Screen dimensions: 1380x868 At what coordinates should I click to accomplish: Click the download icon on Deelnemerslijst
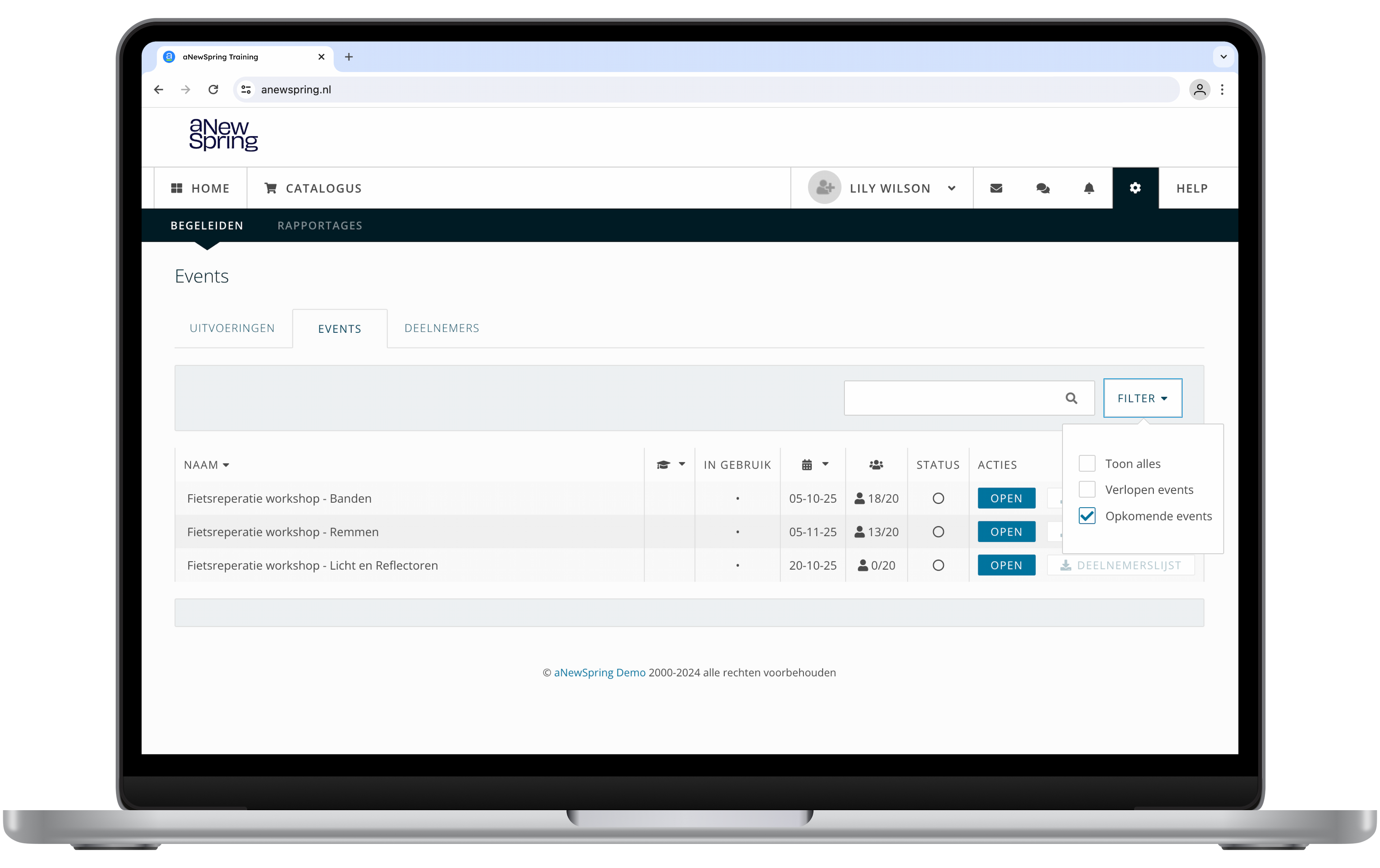click(x=1066, y=565)
